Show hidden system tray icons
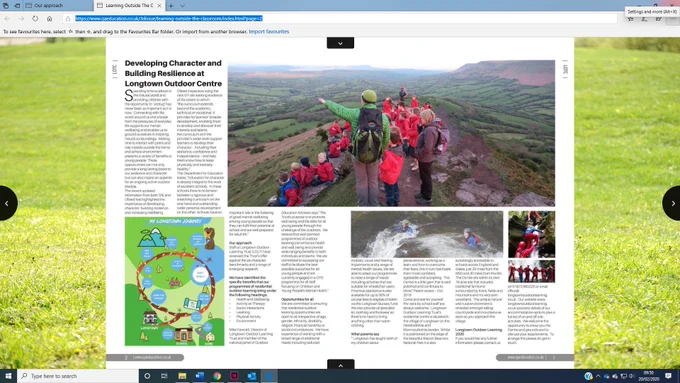The image size is (680, 383). (x=598, y=376)
